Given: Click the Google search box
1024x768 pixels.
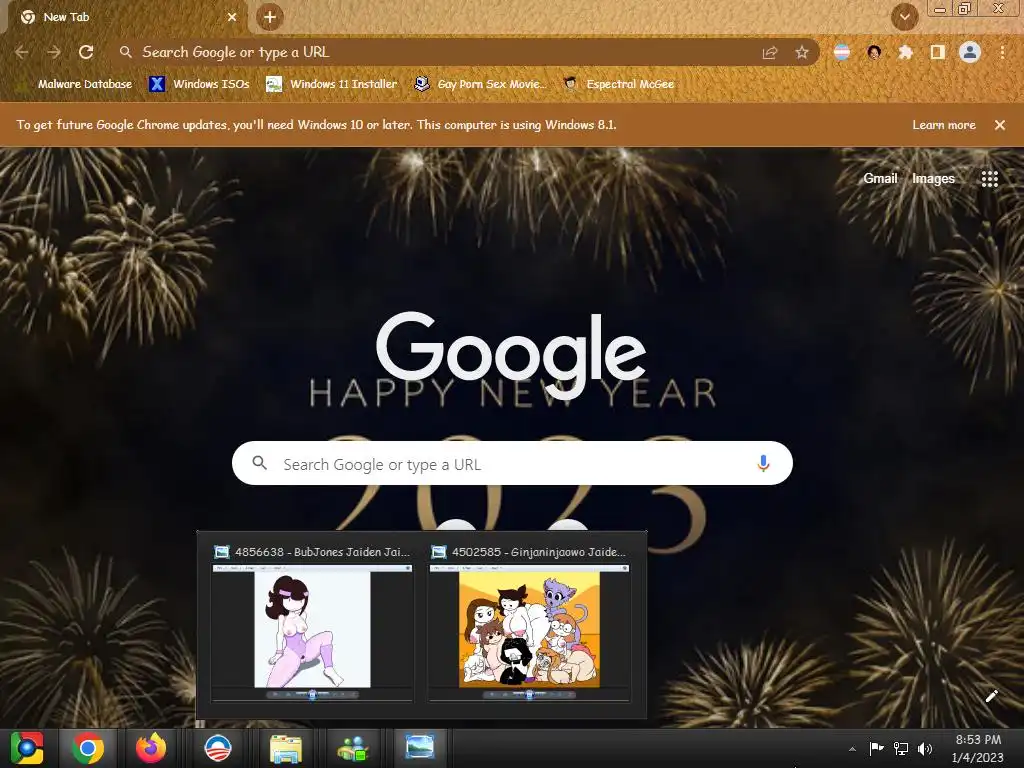Looking at the screenshot, I should pos(512,463).
